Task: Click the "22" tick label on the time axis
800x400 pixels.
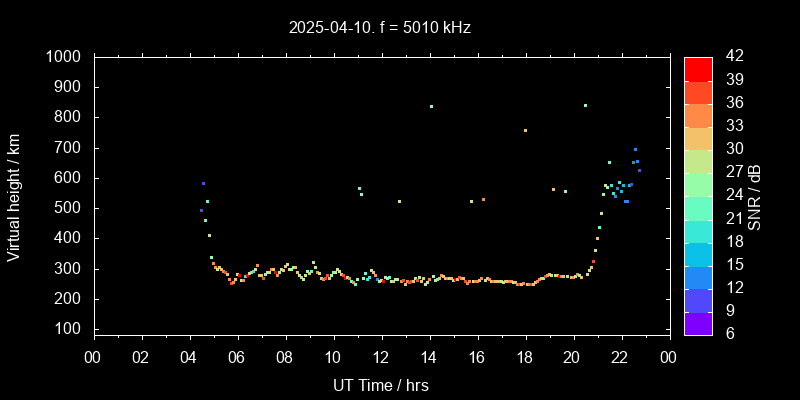Action: 620,357
